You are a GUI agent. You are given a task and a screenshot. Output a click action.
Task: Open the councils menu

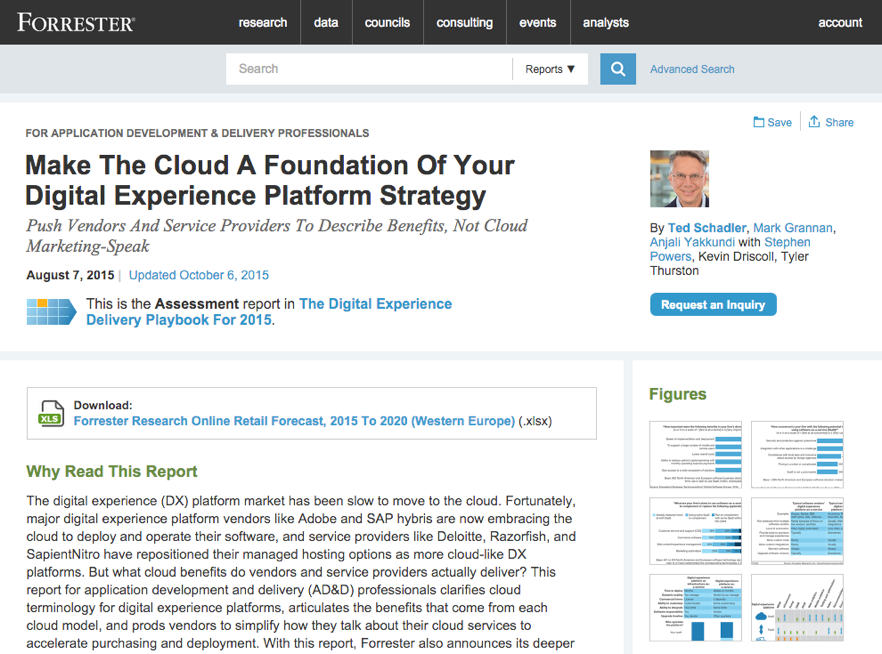388,22
